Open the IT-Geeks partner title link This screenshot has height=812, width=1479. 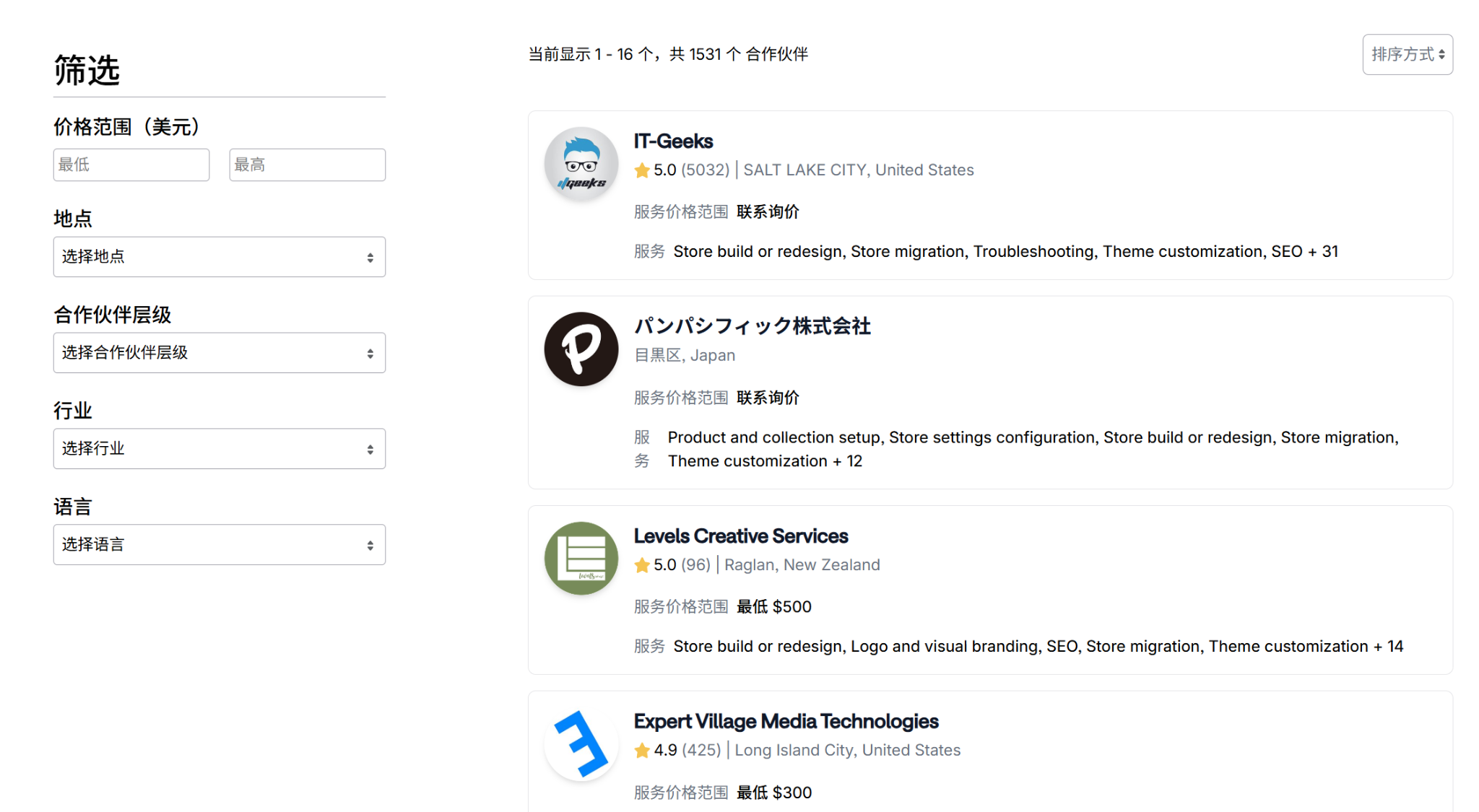673,141
